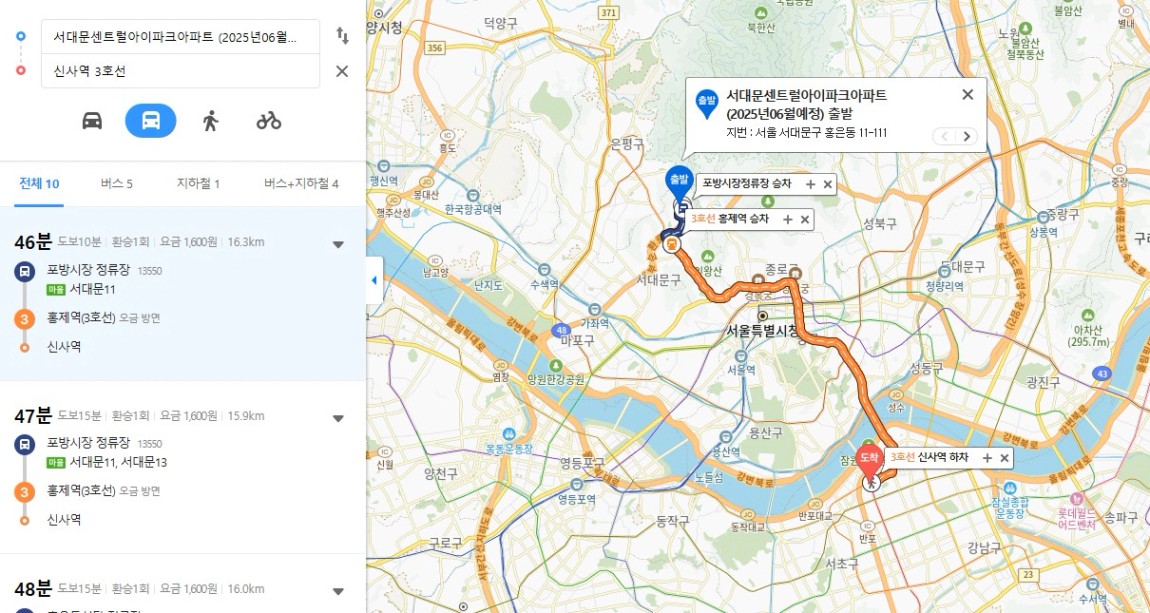Select the car driving mode icon

pyautogui.click(x=92, y=121)
